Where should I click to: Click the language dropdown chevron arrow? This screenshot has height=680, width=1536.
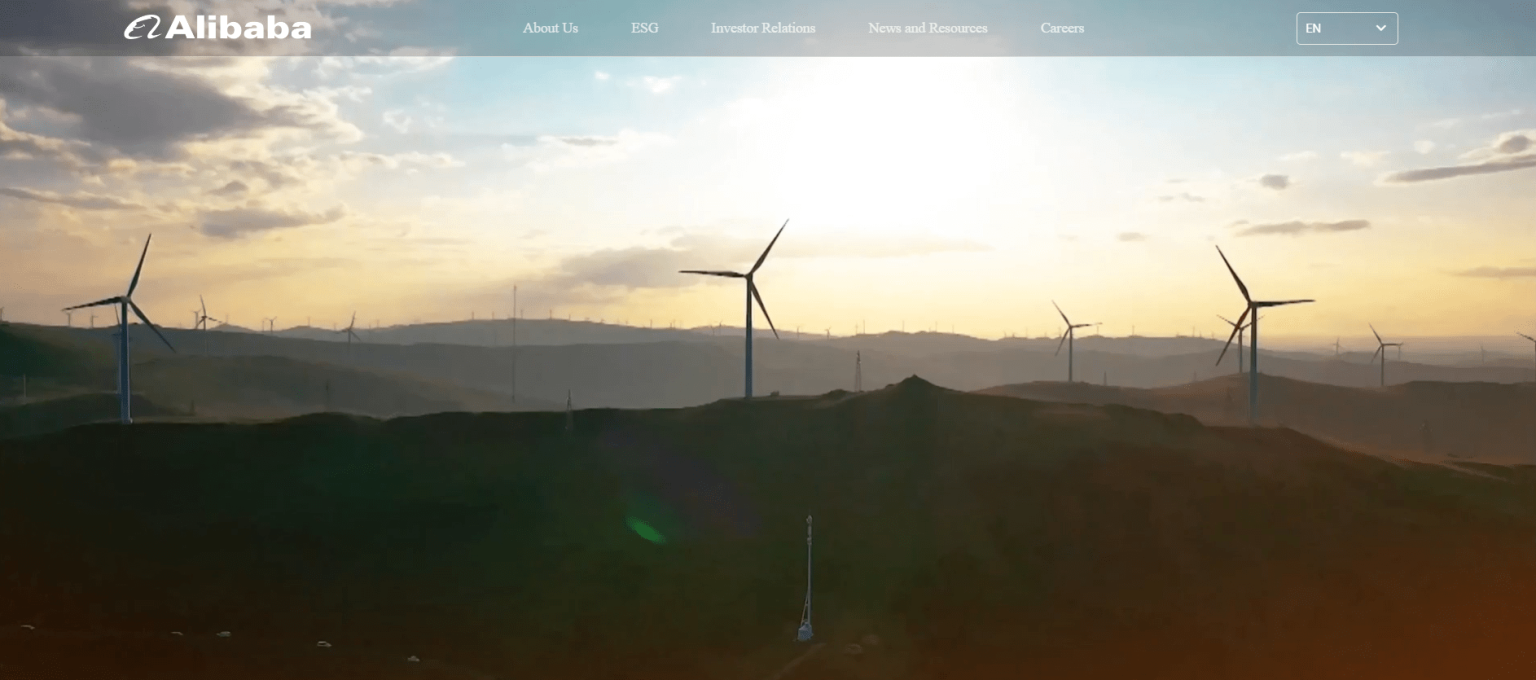(x=1381, y=28)
